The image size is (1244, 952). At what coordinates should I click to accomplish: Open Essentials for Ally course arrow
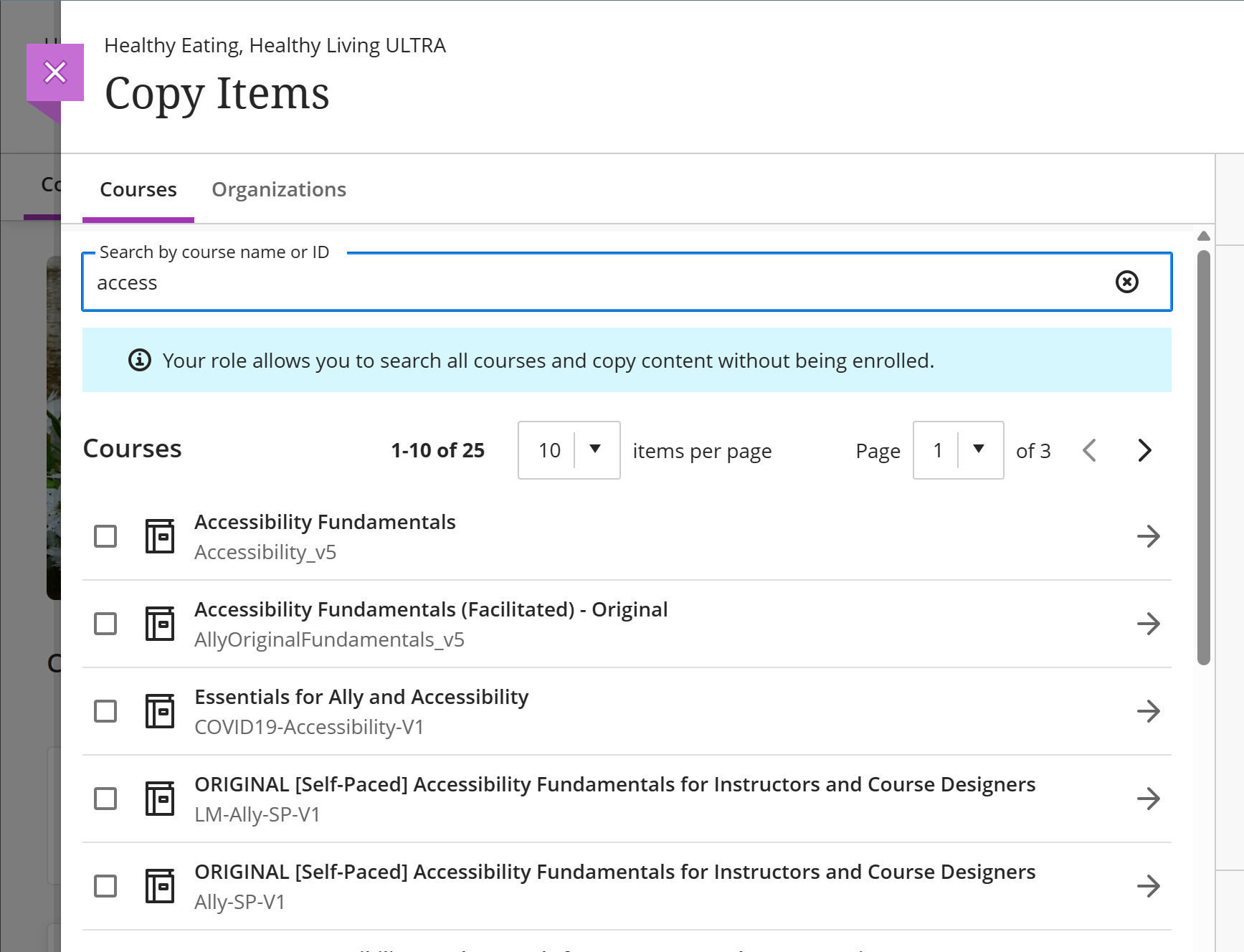click(1149, 711)
